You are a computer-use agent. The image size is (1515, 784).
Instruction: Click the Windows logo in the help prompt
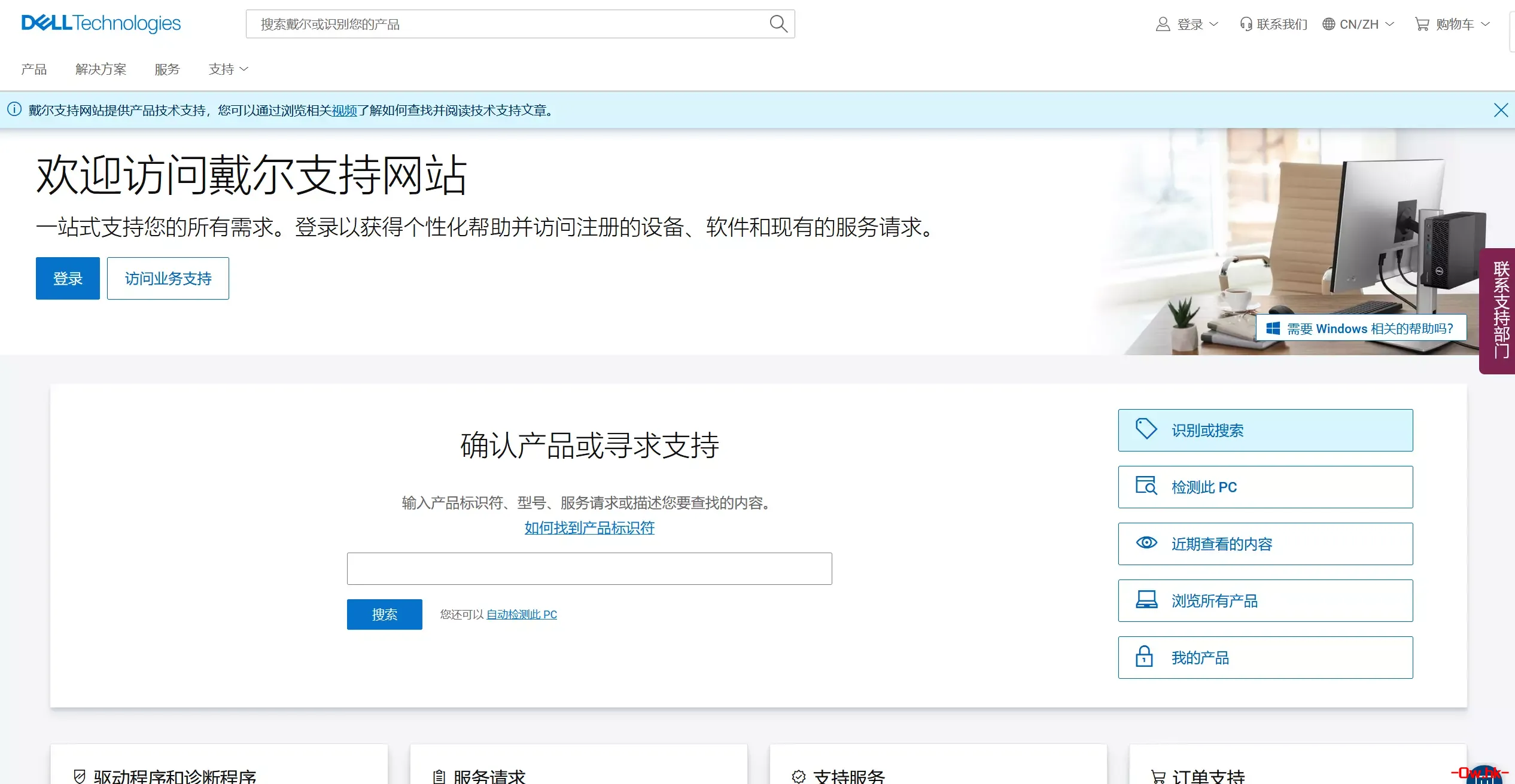pyautogui.click(x=1272, y=328)
